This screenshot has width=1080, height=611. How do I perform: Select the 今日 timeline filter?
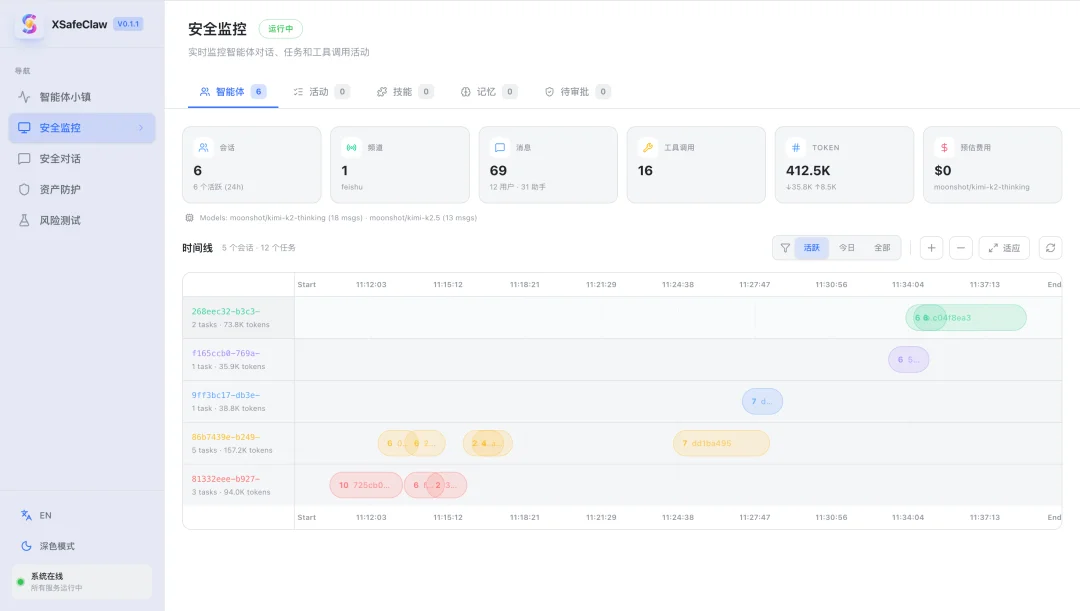[x=847, y=248]
